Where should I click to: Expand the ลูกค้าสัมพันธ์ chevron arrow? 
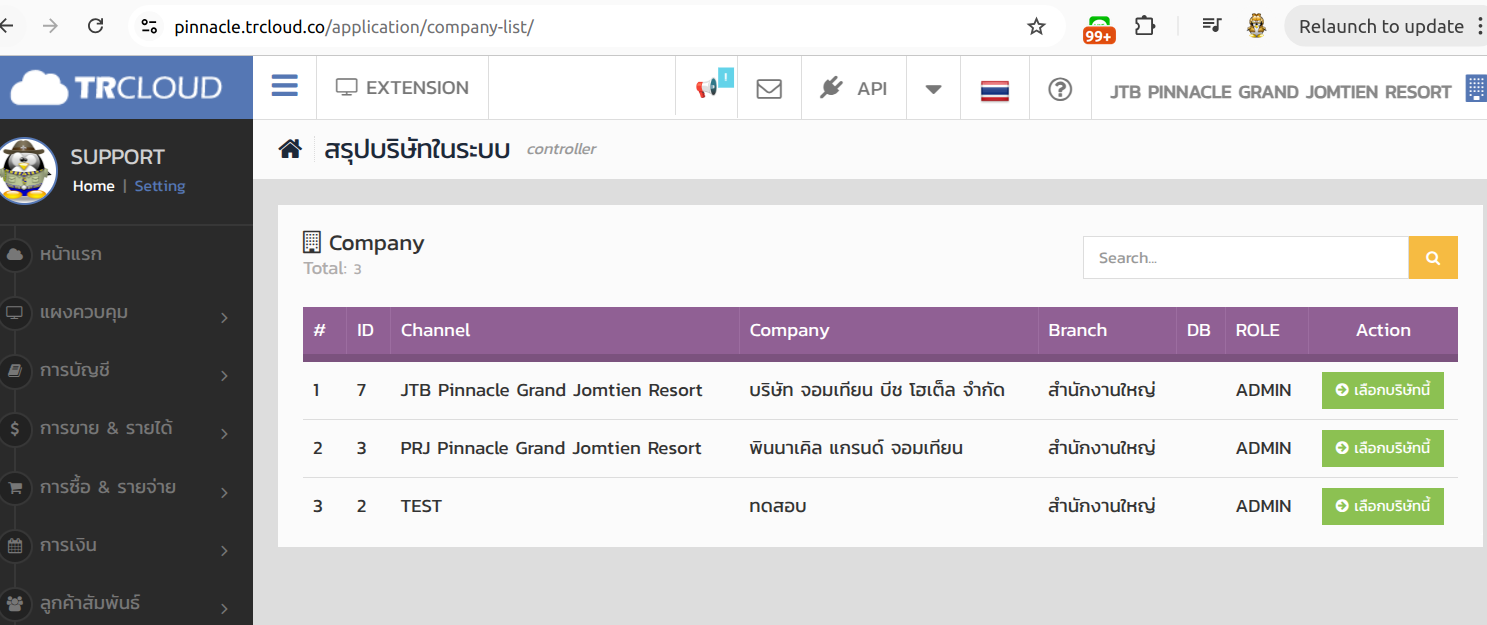pos(224,608)
